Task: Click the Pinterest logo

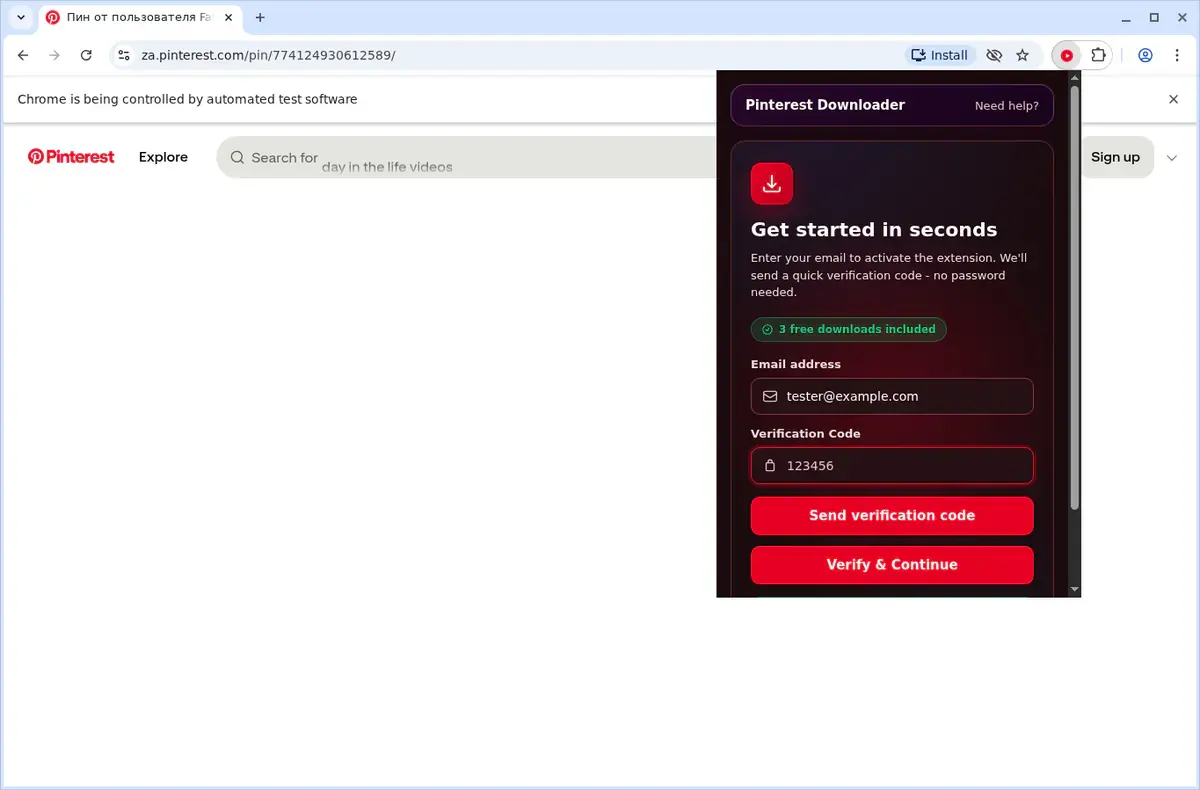Action: click(x=71, y=157)
